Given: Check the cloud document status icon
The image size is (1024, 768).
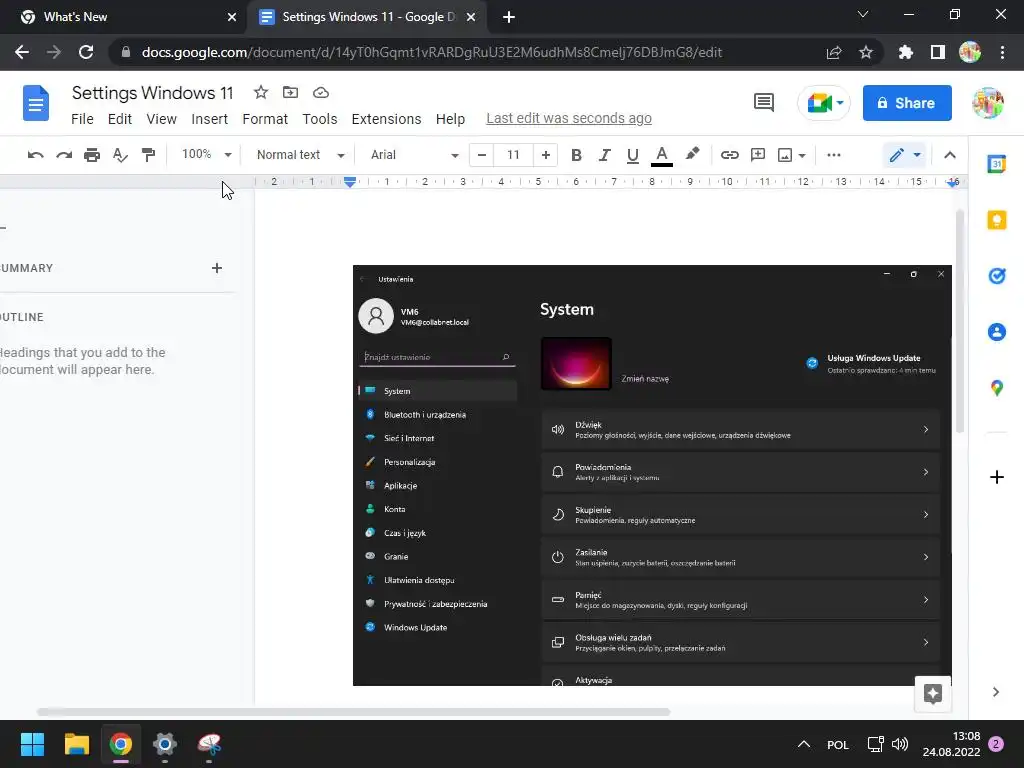Looking at the screenshot, I should (321, 93).
